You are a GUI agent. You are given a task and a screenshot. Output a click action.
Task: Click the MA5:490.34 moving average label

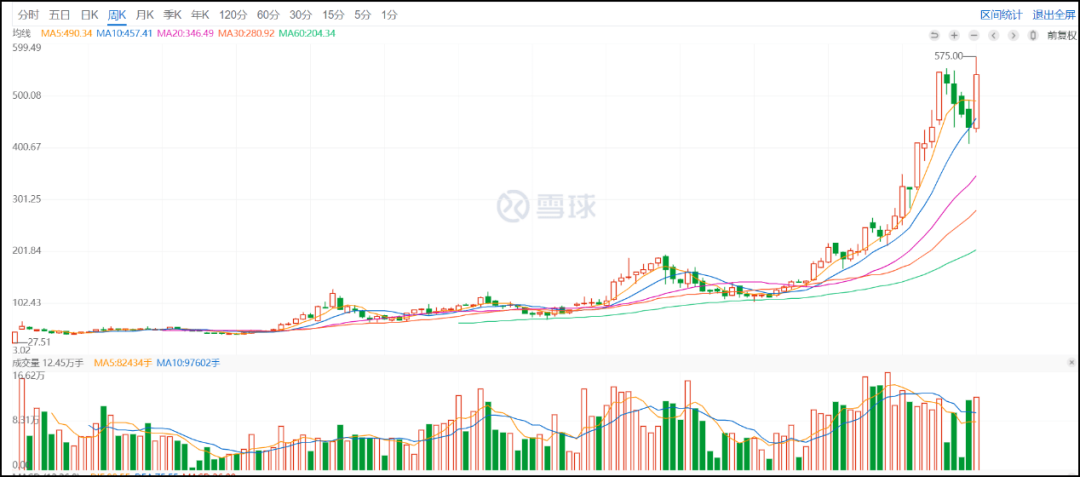click(66, 34)
